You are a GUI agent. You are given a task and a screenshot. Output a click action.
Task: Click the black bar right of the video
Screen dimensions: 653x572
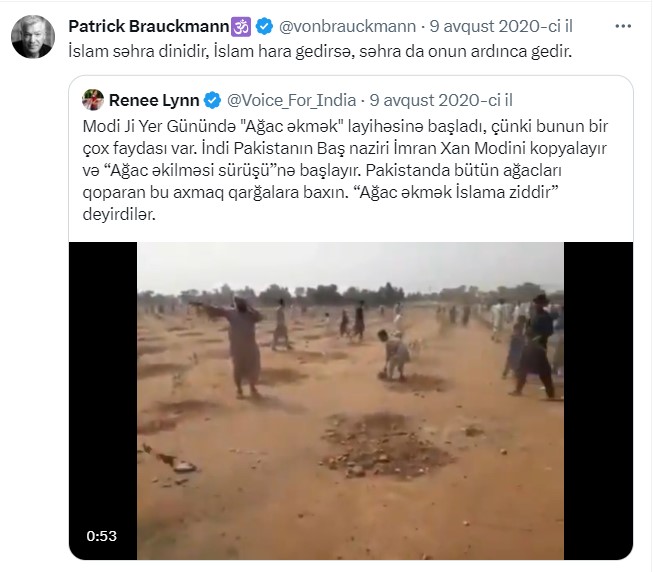coord(598,400)
